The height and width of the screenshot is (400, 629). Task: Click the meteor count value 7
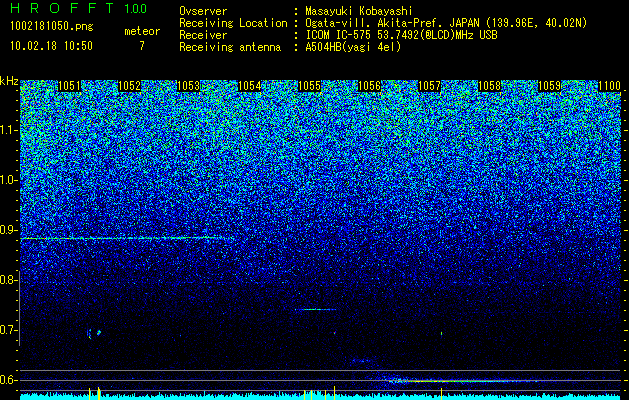142,46
